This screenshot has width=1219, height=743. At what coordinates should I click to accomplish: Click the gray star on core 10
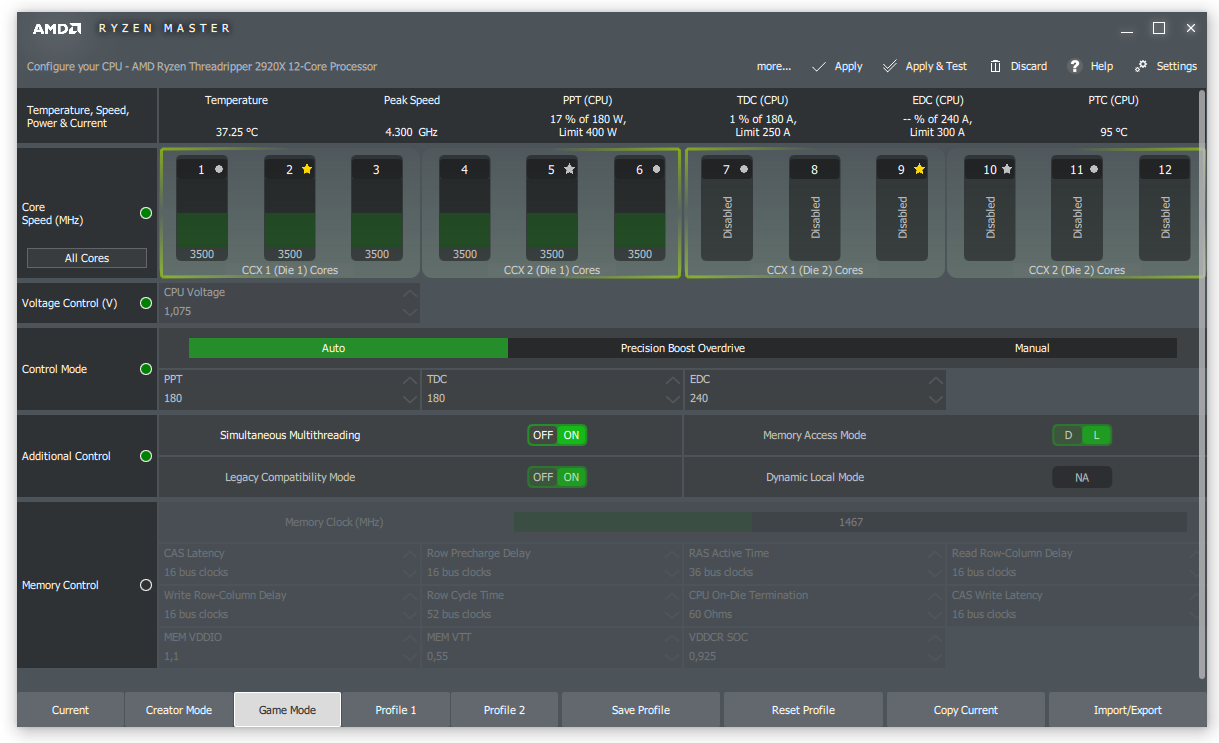[x=1006, y=169]
